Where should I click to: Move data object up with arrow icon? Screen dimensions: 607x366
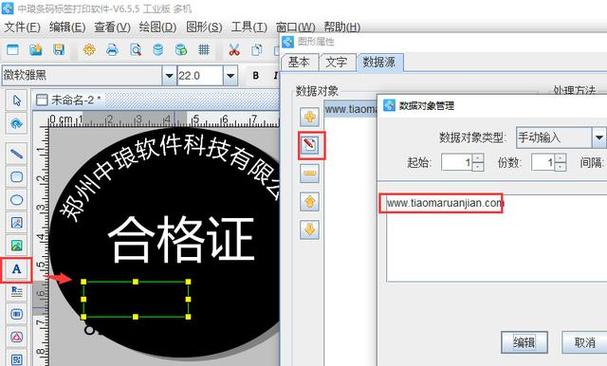tap(310, 201)
